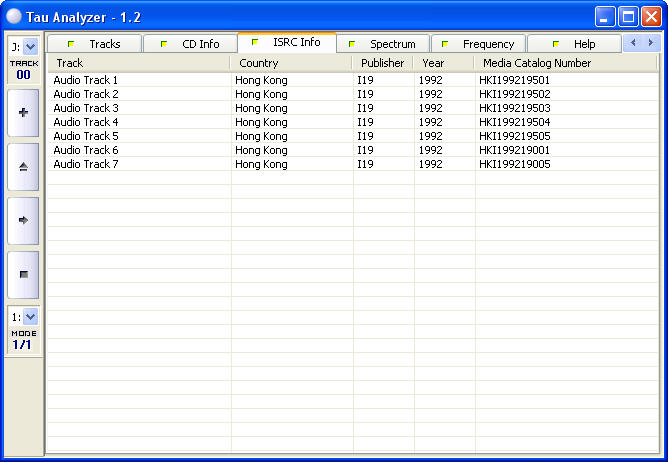Open the CD Info tab
The image size is (668, 462).
point(190,44)
